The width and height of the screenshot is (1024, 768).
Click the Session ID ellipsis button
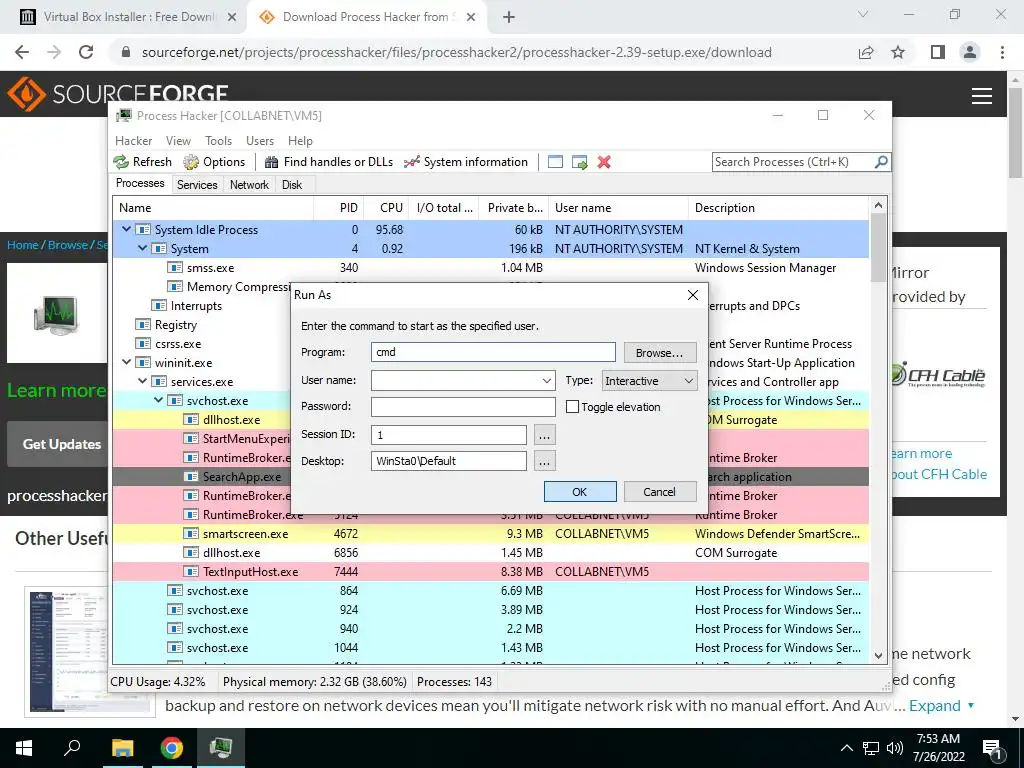tap(545, 435)
